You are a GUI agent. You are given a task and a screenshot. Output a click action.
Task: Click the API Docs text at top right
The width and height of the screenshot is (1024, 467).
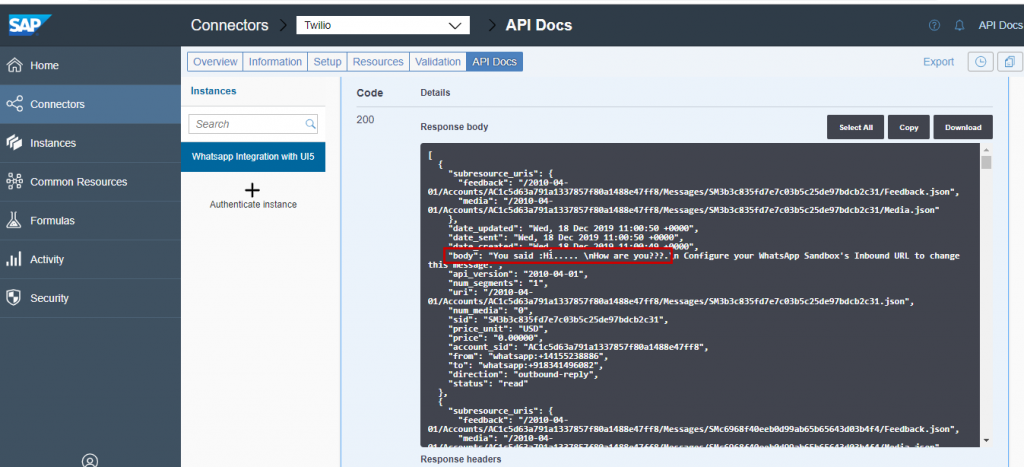pos(1000,25)
